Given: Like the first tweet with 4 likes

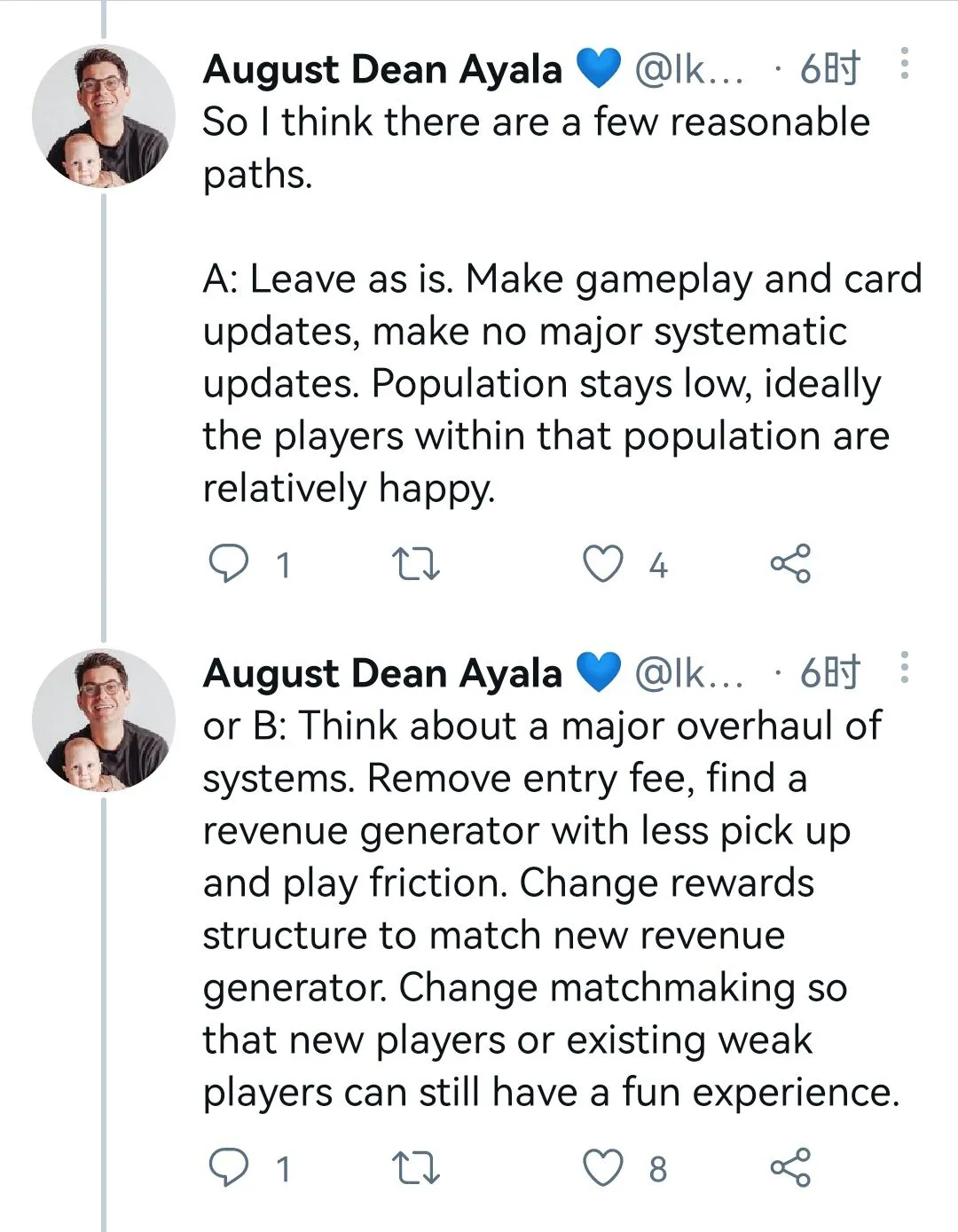Looking at the screenshot, I should (x=602, y=564).
